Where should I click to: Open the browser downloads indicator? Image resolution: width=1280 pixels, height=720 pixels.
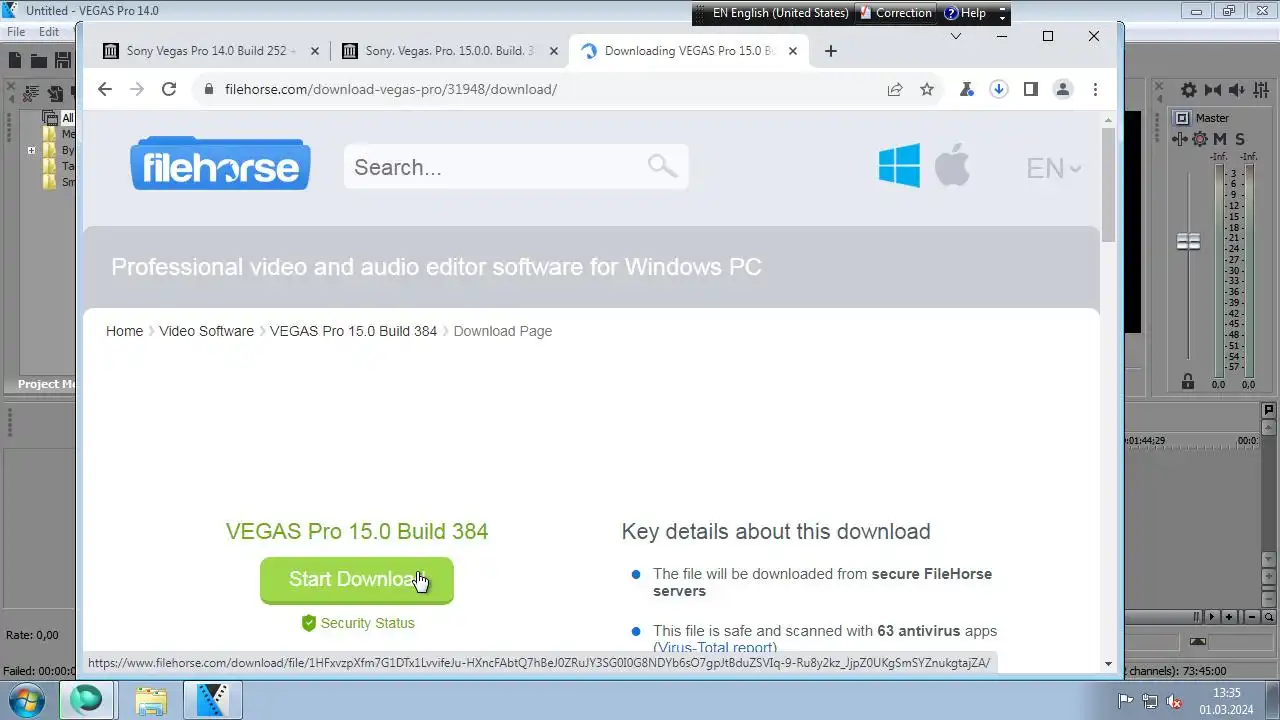pyautogui.click(x=998, y=89)
